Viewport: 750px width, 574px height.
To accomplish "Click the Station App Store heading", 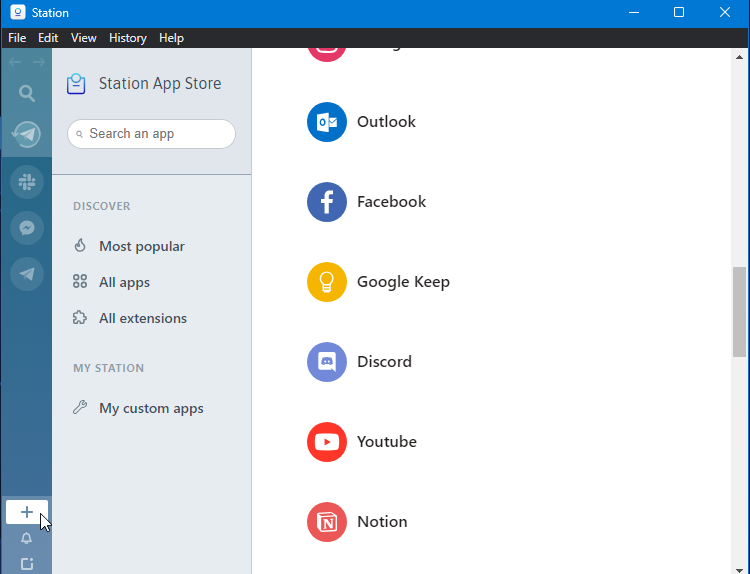I will coord(160,84).
